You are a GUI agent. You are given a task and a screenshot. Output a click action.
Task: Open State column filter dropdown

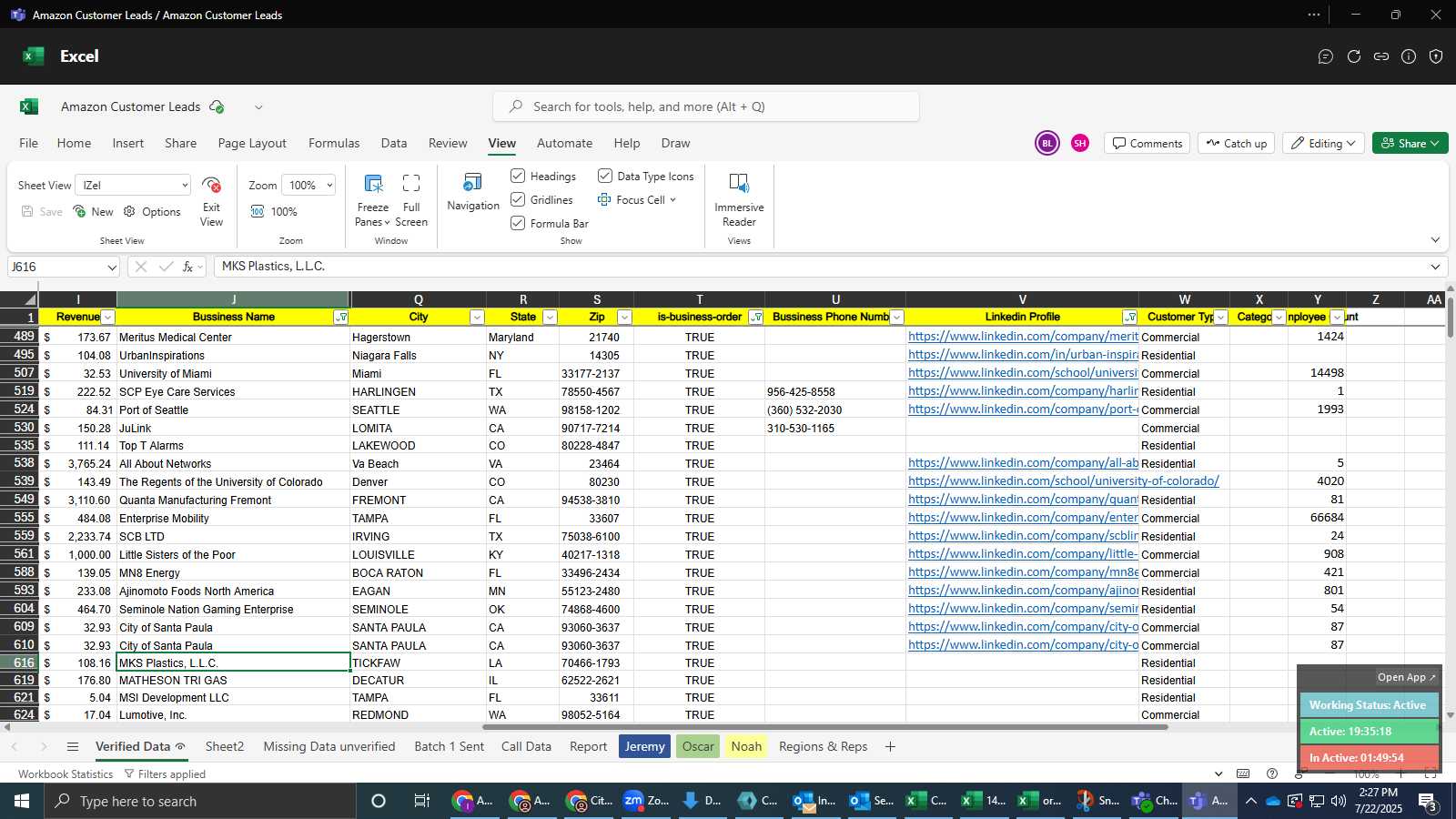(550, 318)
